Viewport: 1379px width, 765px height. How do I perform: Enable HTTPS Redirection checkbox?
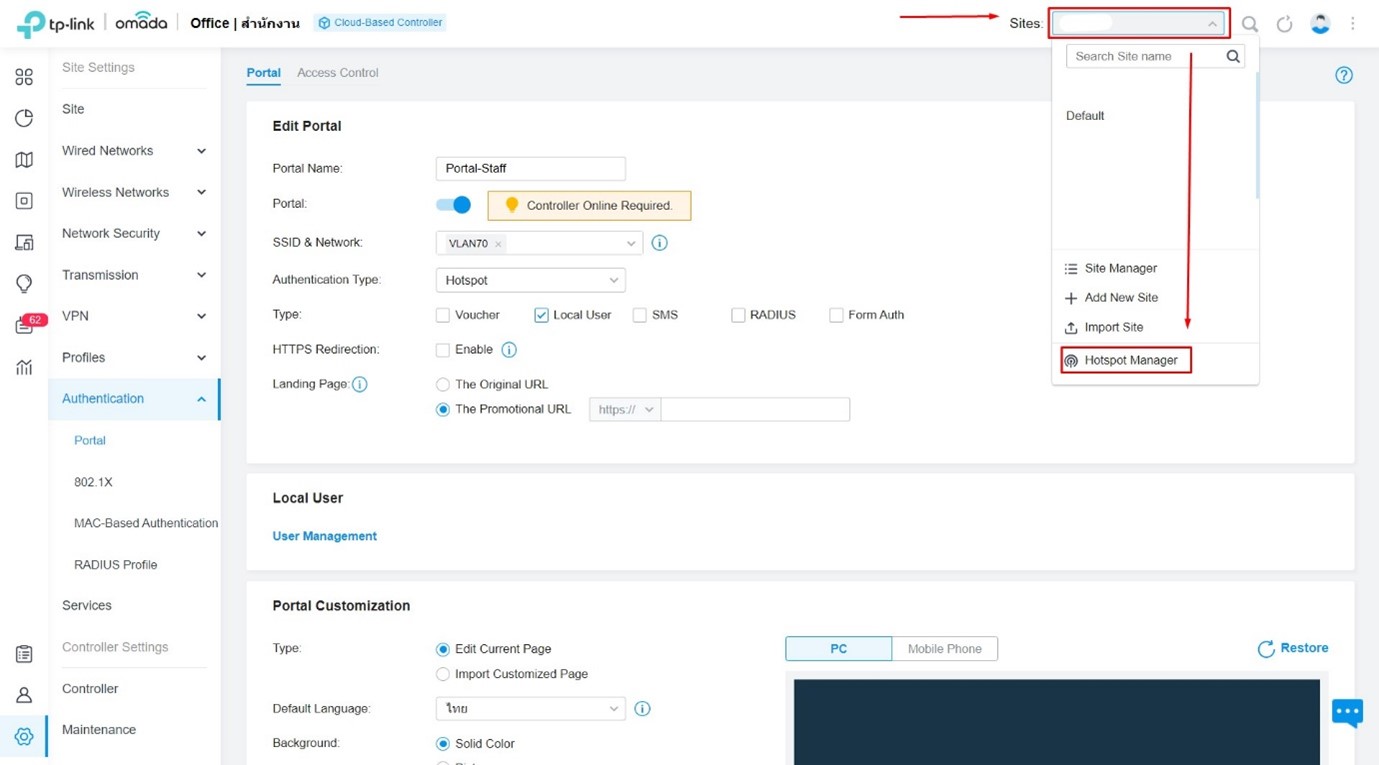(443, 350)
